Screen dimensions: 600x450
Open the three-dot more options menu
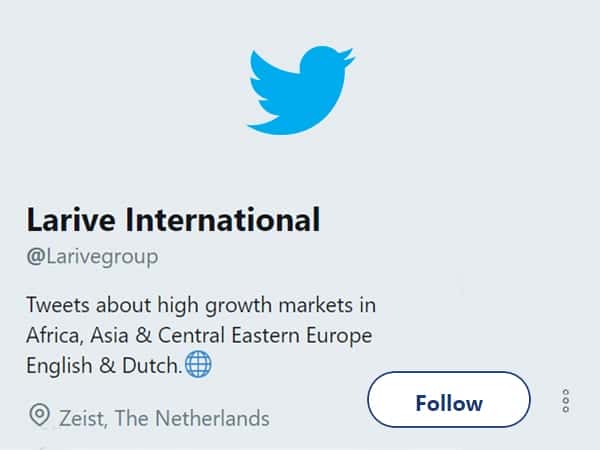[566, 401]
